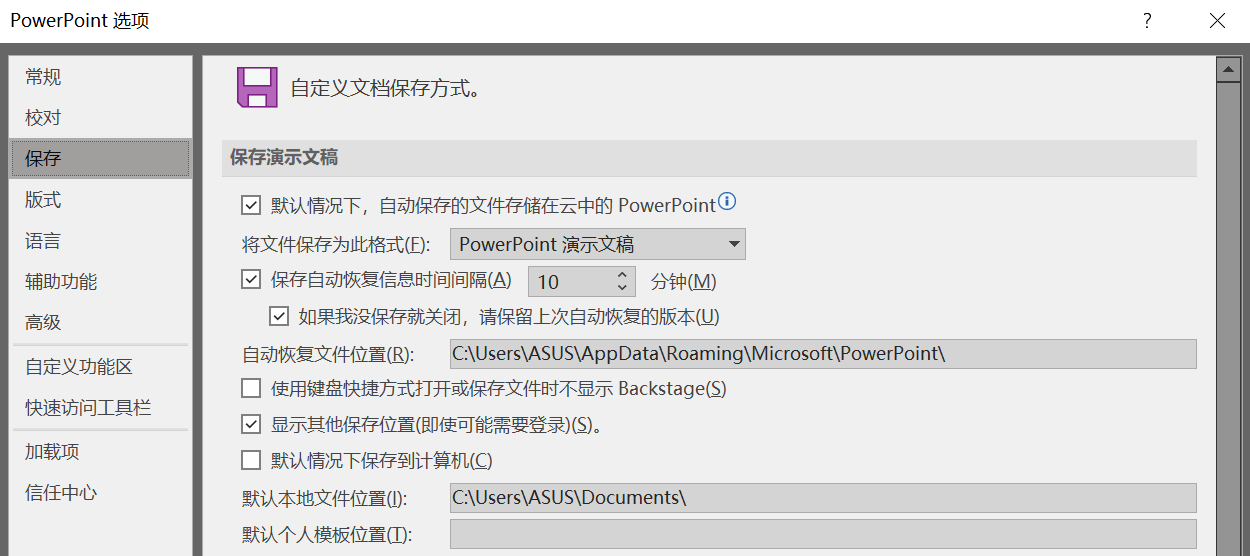The width and height of the screenshot is (1250, 556).
Task: Open 自定义功能区 category
Action: click(x=101, y=367)
